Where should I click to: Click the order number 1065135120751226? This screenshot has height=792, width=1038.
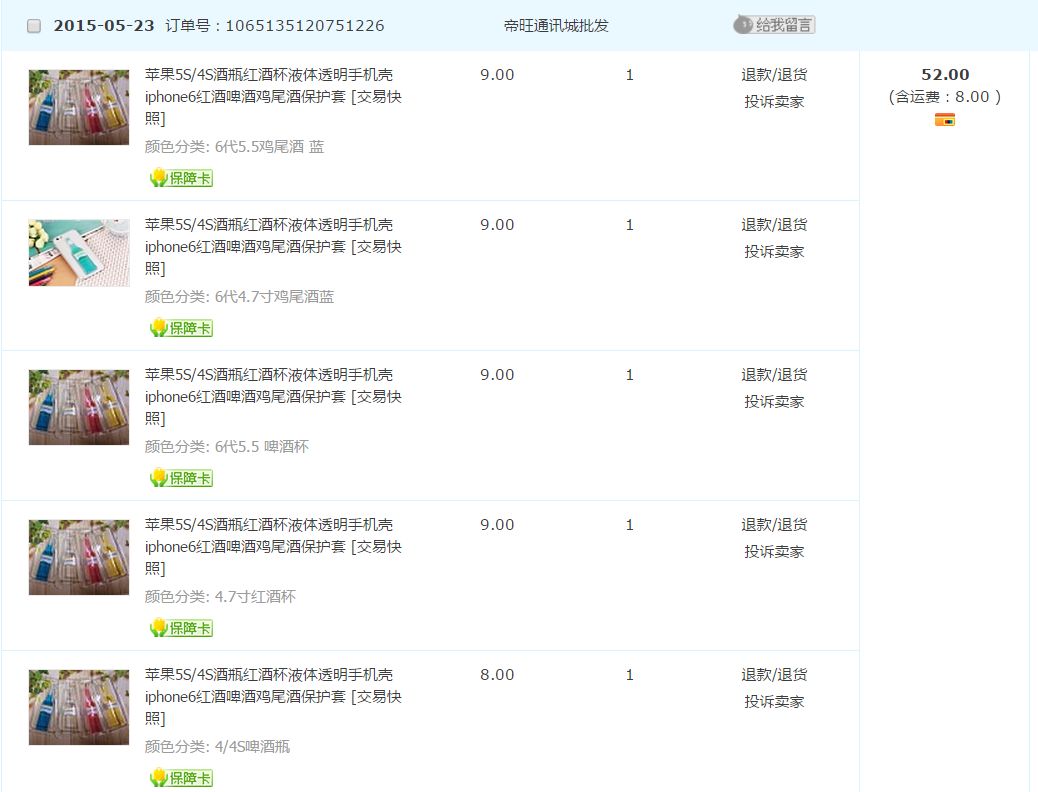(305, 26)
